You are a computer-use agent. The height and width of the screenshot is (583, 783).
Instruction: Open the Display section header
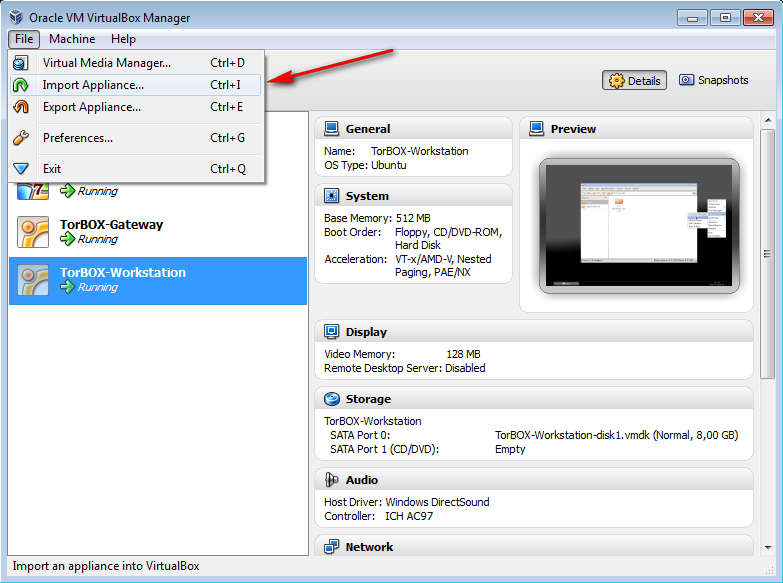coord(534,332)
